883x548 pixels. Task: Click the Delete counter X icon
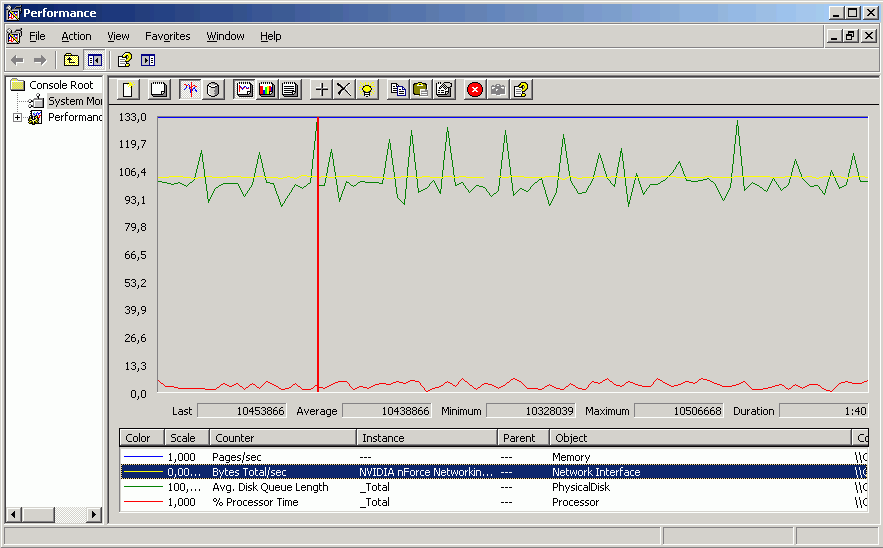click(x=344, y=90)
